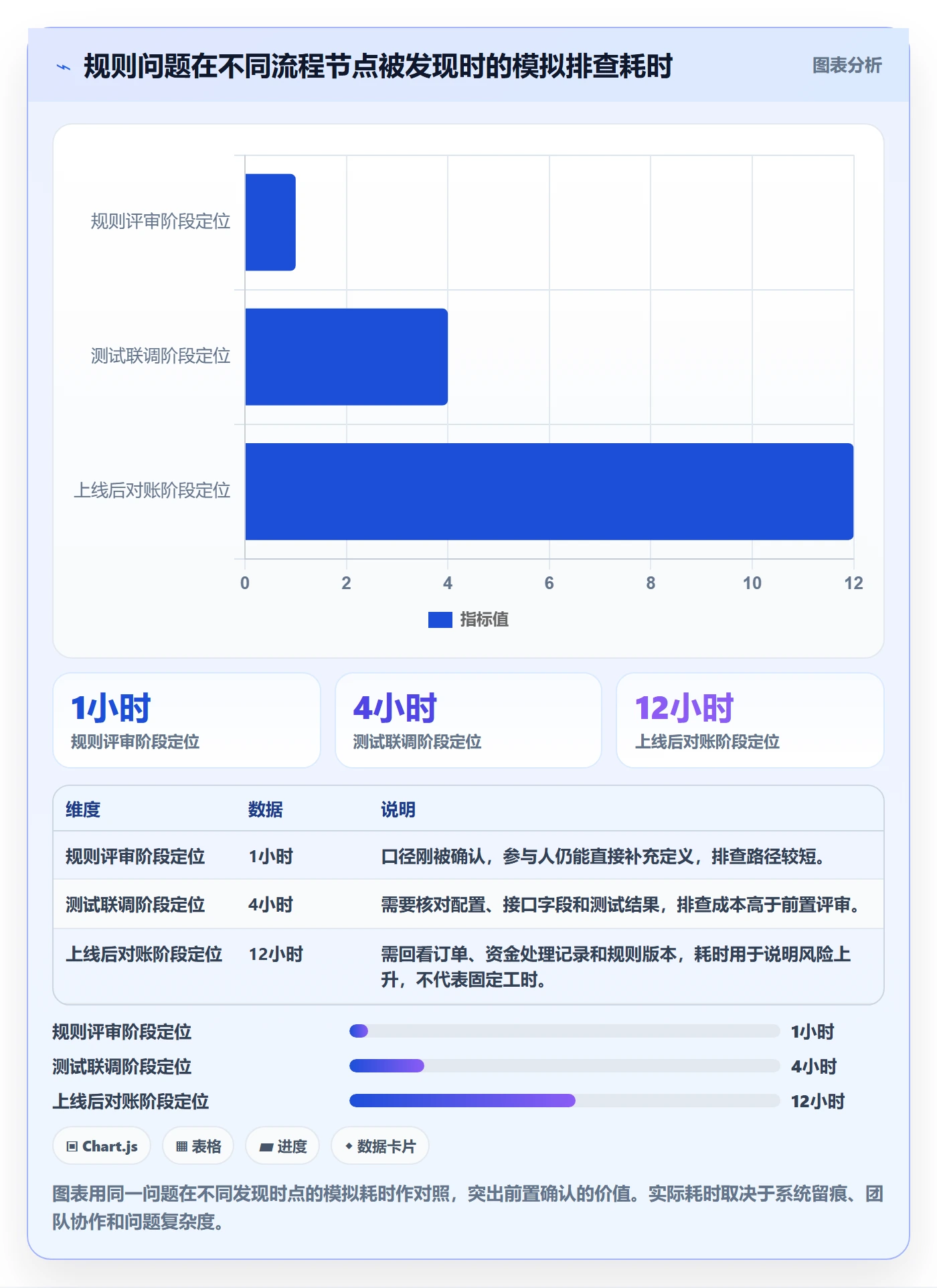The image size is (937, 1288).
Task: Click the lightning icon beside the title
Action: (64, 67)
